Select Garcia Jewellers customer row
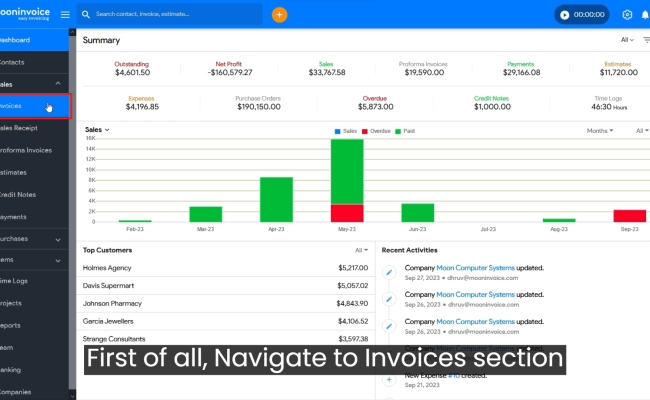650x400 pixels. [225, 321]
